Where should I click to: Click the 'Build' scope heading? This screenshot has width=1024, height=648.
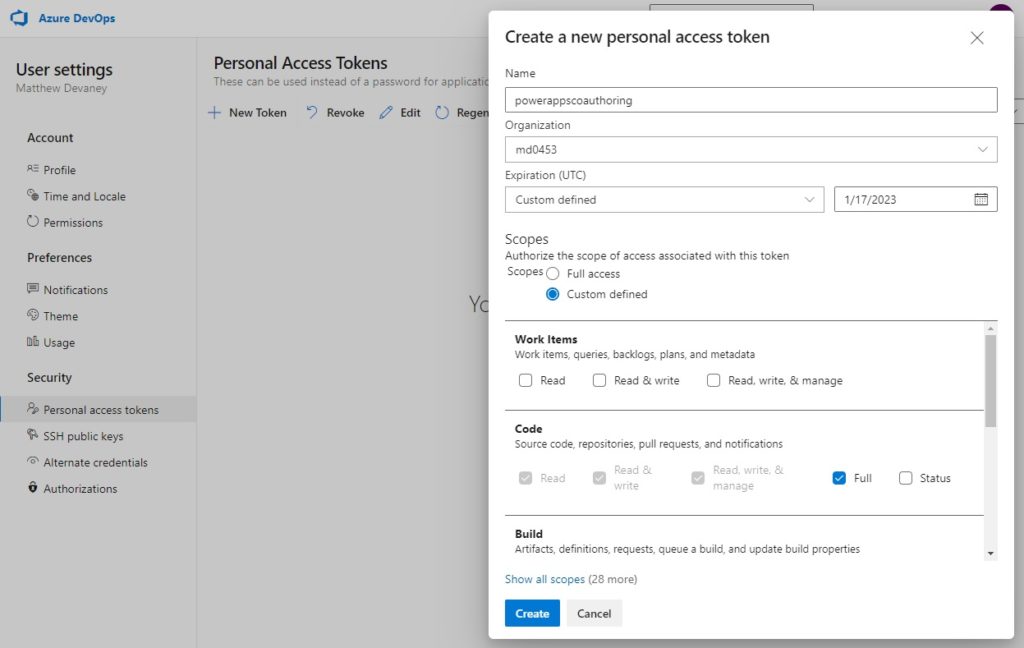tap(528, 534)
